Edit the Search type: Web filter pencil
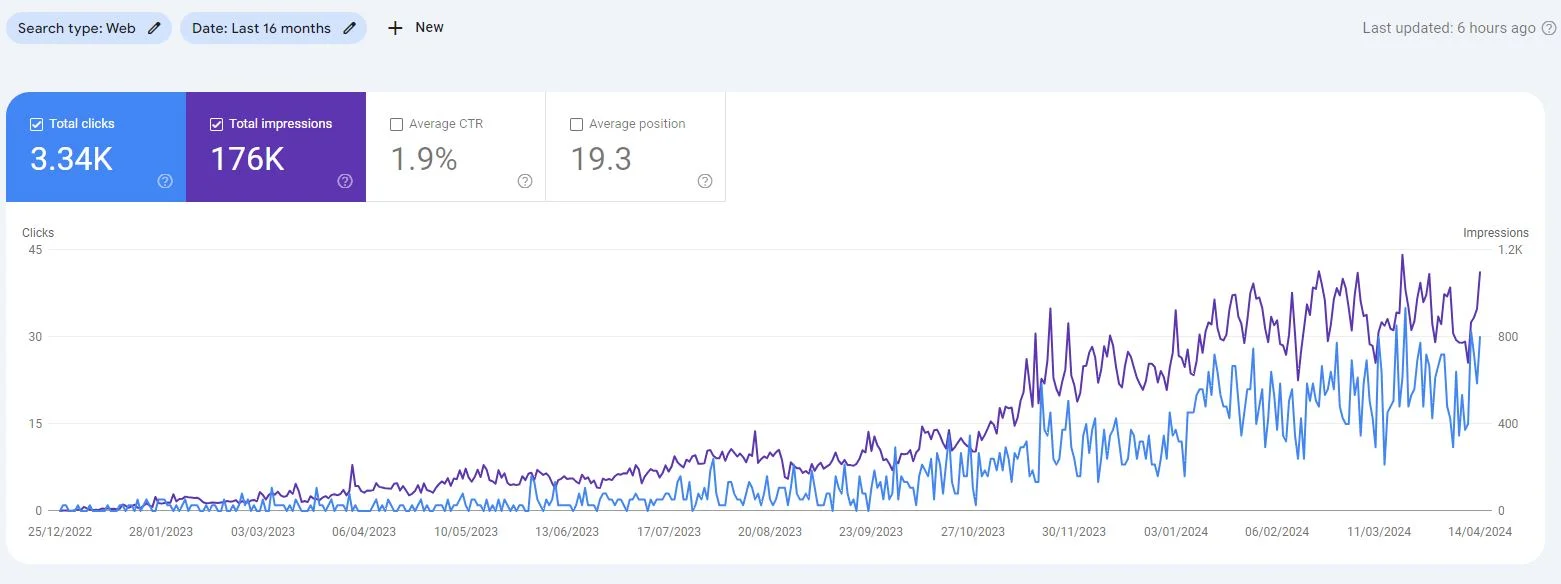1561x584 pixels. pyautogui.click(x=154, y=28)
